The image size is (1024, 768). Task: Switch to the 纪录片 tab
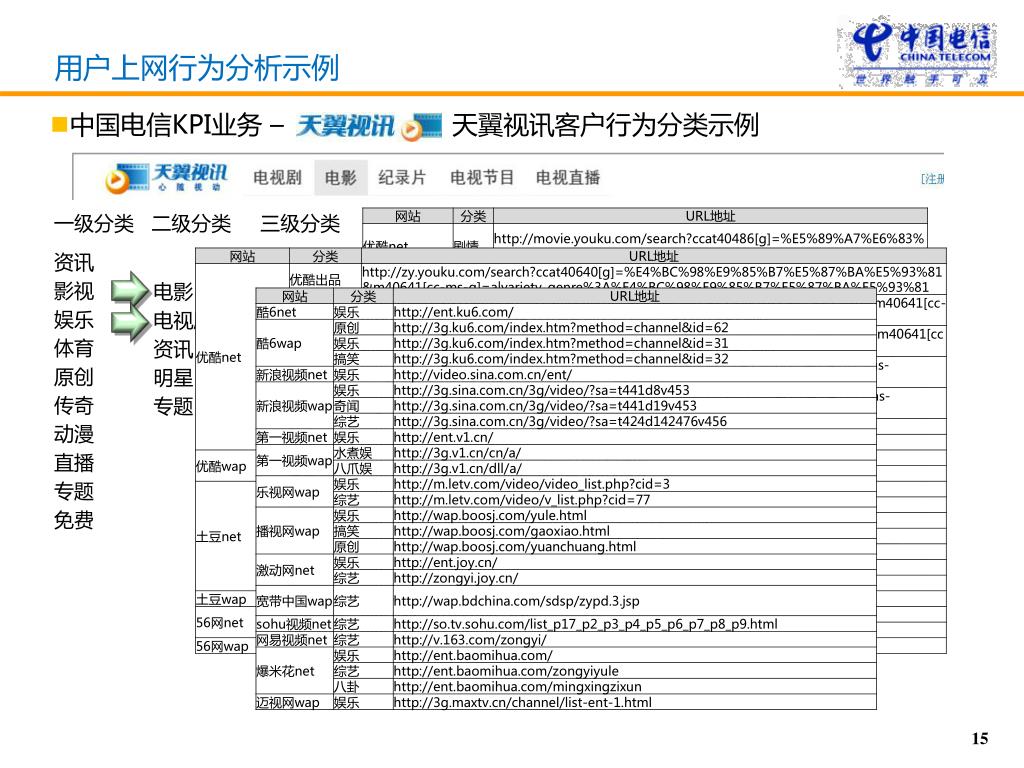click(402, 178)
